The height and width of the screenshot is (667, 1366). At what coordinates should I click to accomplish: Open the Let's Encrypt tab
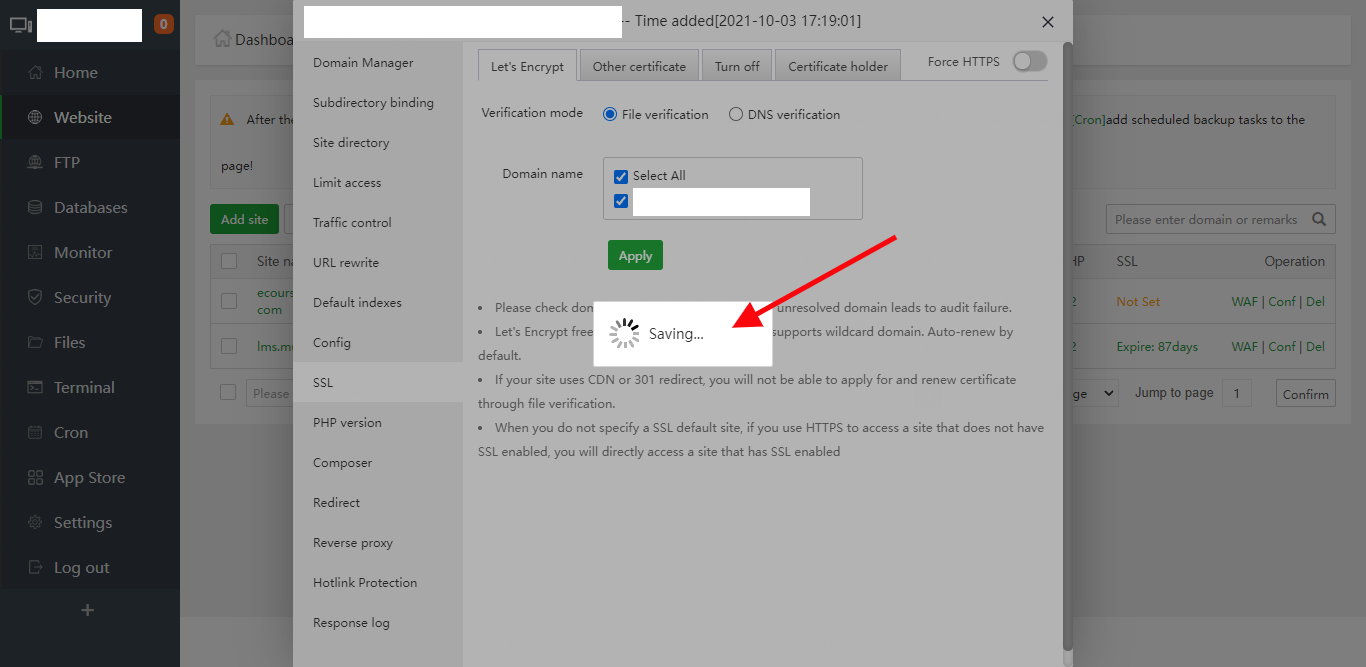click(x=527, y=66)
